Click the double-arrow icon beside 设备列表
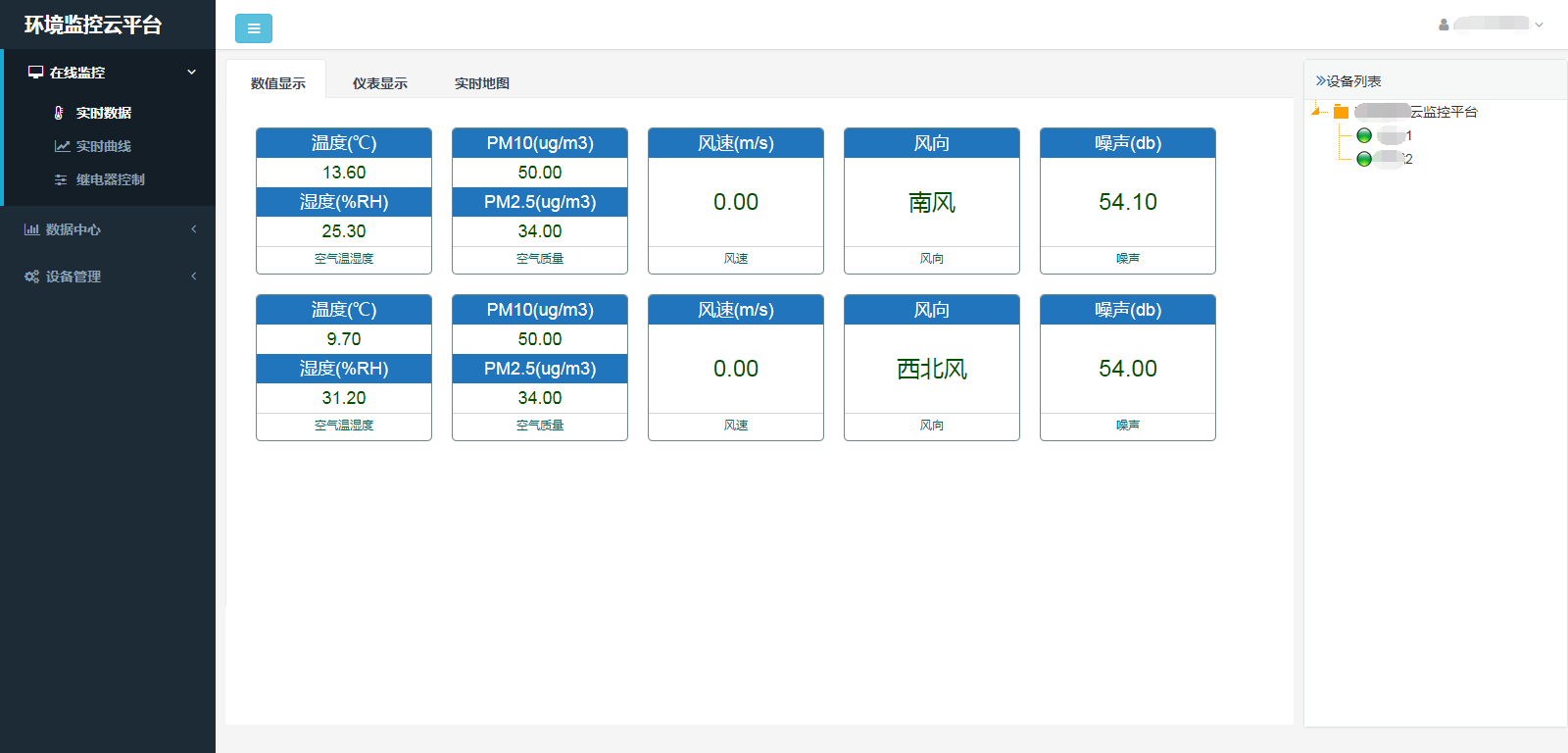1568x753 pixels. 1320,80
